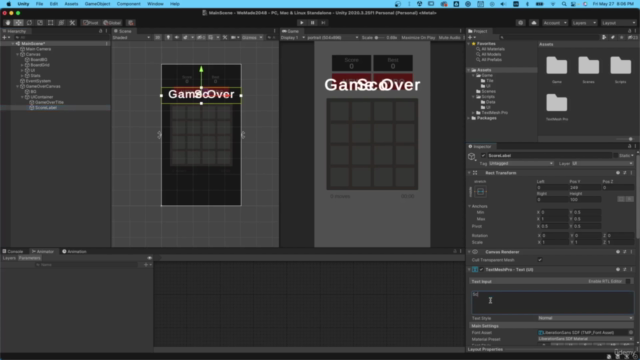The width and height of the screenshot is (640, 360).
Task: Open Shaded draw mode dropdown
Action: (131, 38)
